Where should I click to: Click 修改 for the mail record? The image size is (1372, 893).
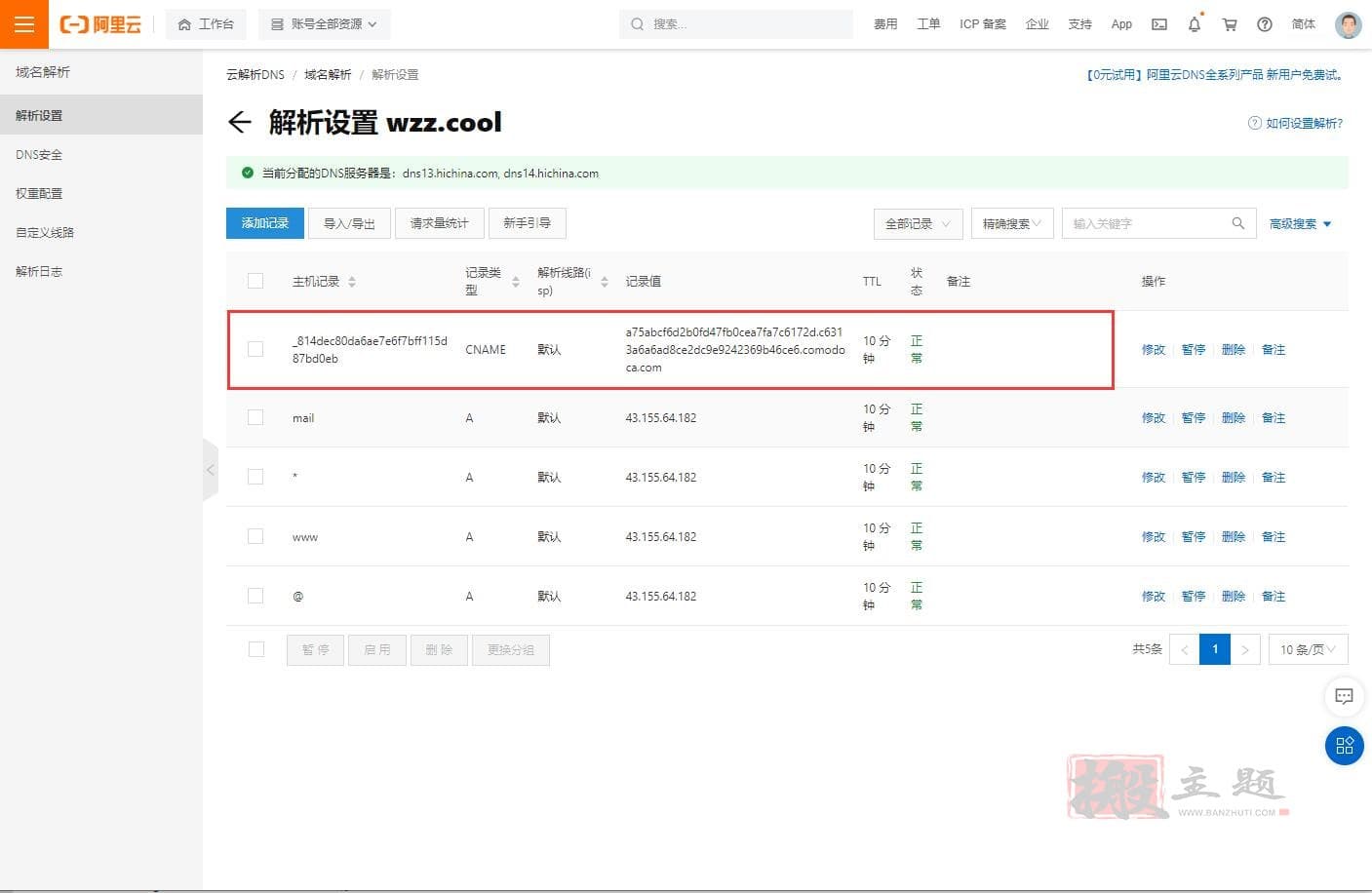click(1154, 417)
